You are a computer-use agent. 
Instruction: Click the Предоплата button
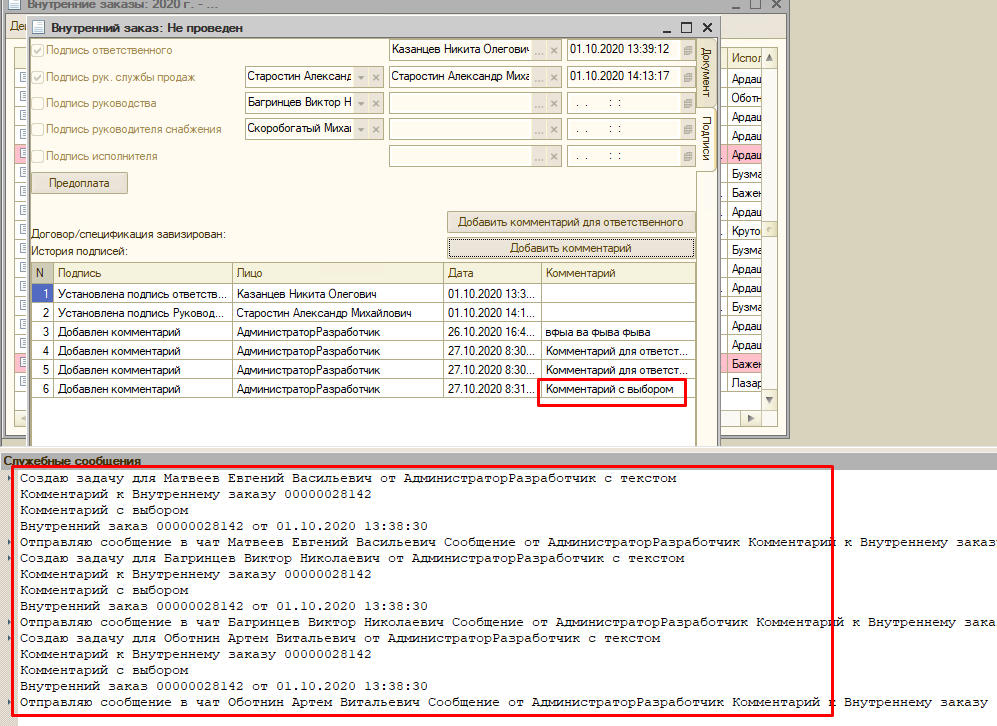pyautogui.click(x=79, y=183)
